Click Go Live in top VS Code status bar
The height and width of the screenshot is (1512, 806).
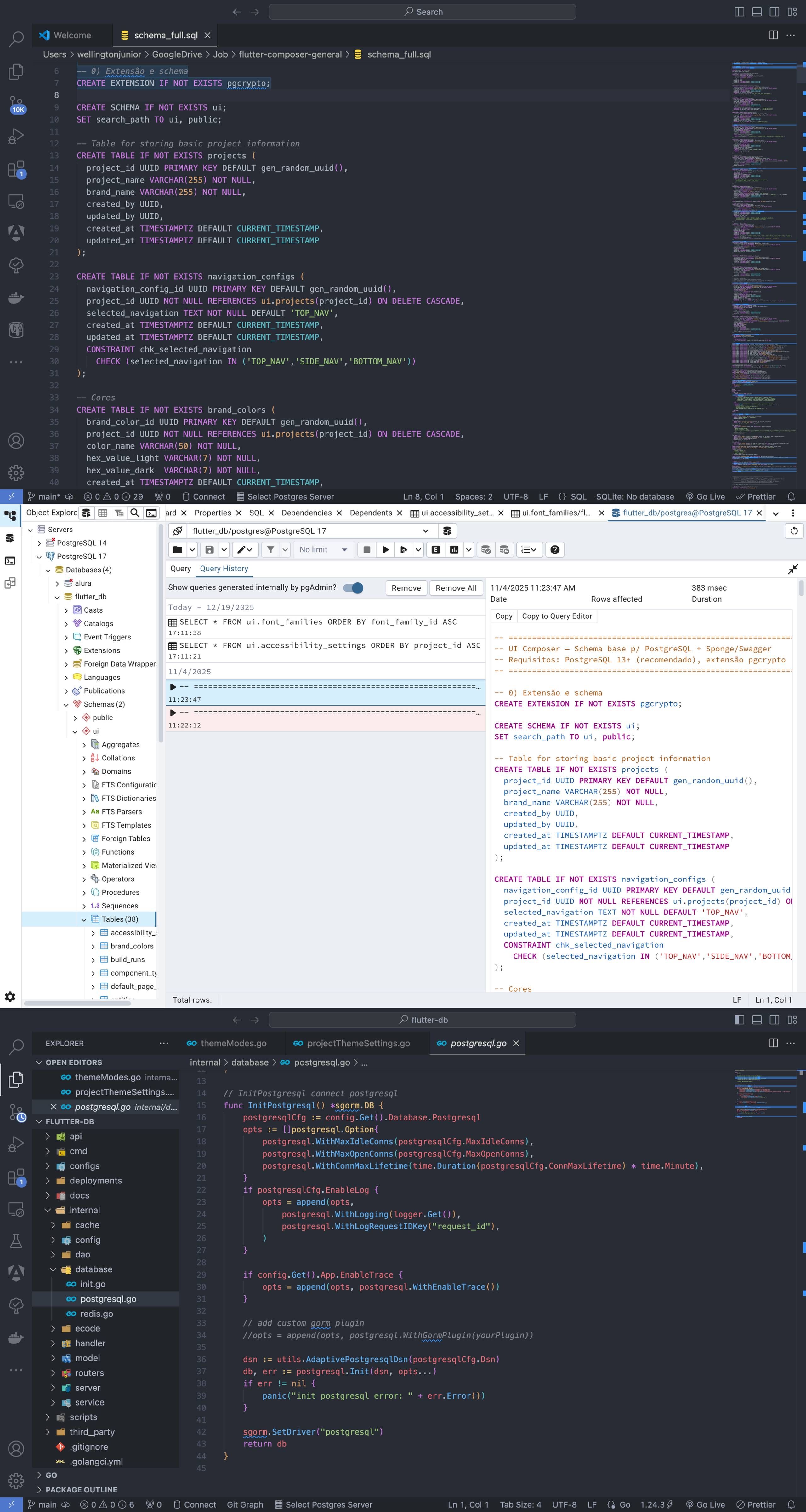click(x=705, y=496)
